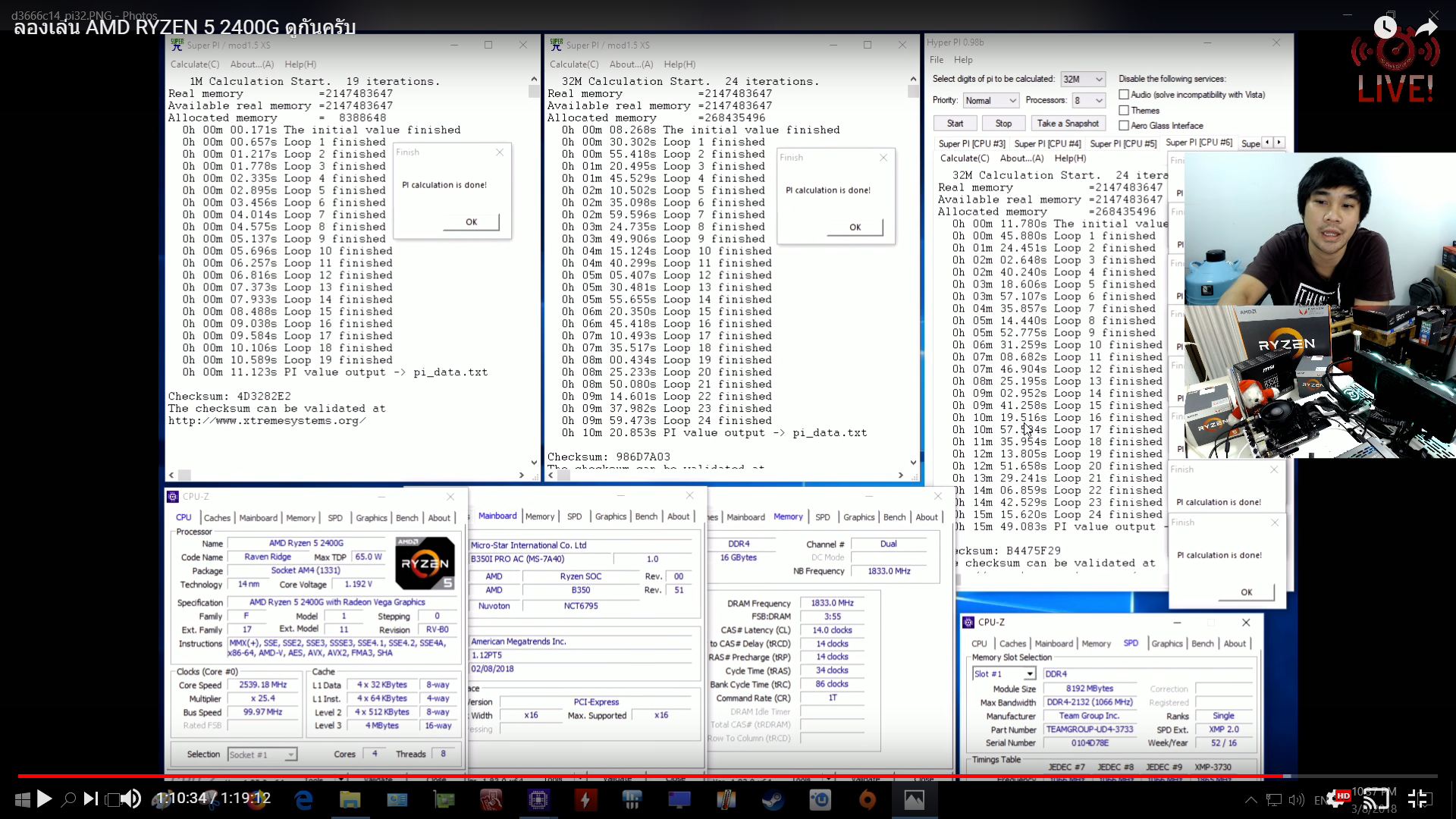Image resolution: width=1456 pixels, height=819 pixels.
Task: Click the Super PI icon in 32M window title
Action: click(x=556, y=45)
